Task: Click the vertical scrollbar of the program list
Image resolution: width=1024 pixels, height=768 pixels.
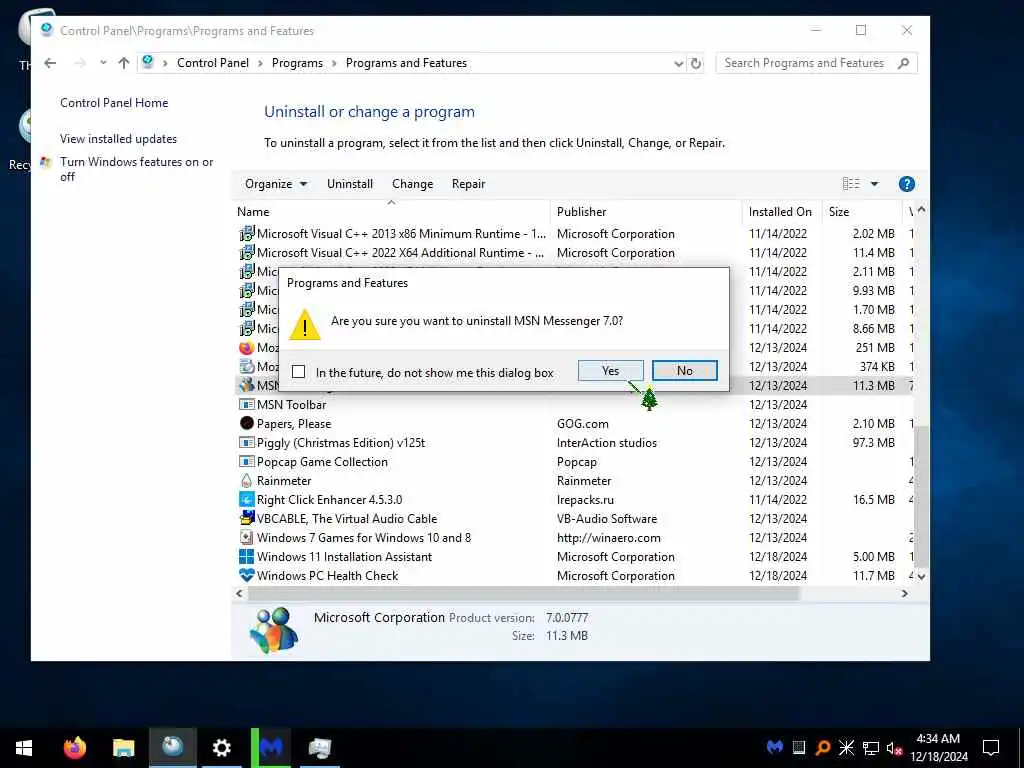Action: (921, 496)
